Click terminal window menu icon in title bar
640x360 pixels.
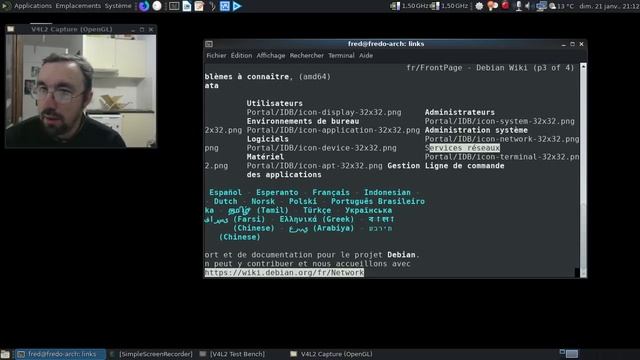(209, 44)
